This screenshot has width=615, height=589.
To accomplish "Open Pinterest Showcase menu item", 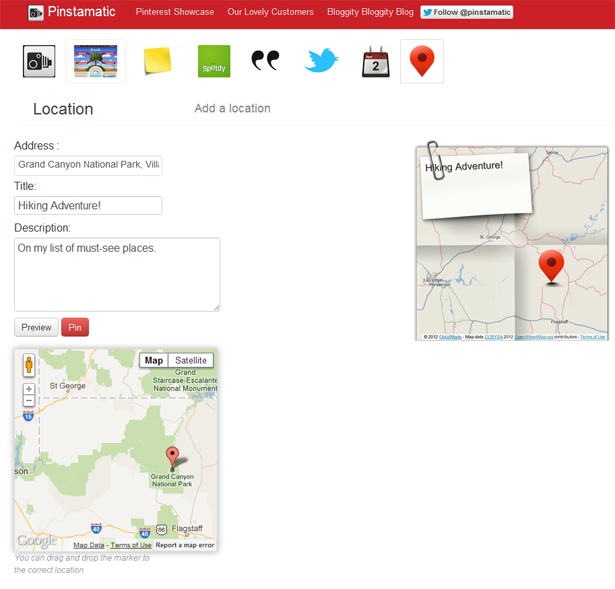I will click(x=175, y=12).
